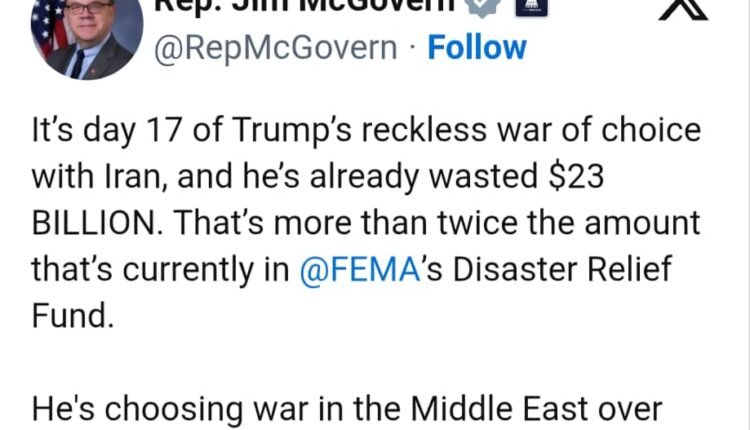Click the Follow link
750x430 pixels.
click(477, 47)
